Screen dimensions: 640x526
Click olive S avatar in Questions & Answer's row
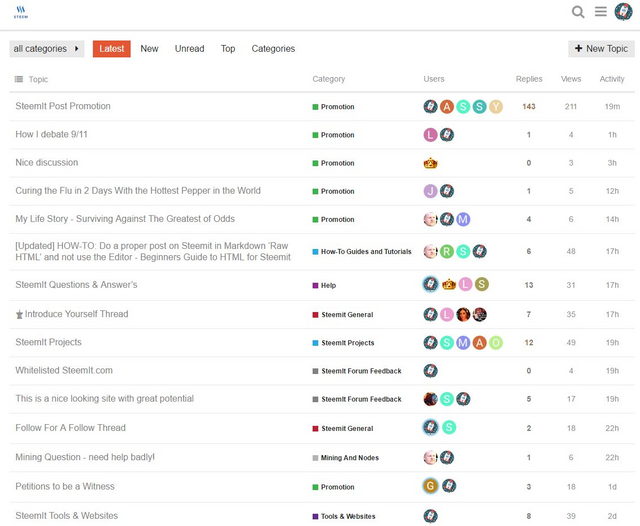pos(482,284)
